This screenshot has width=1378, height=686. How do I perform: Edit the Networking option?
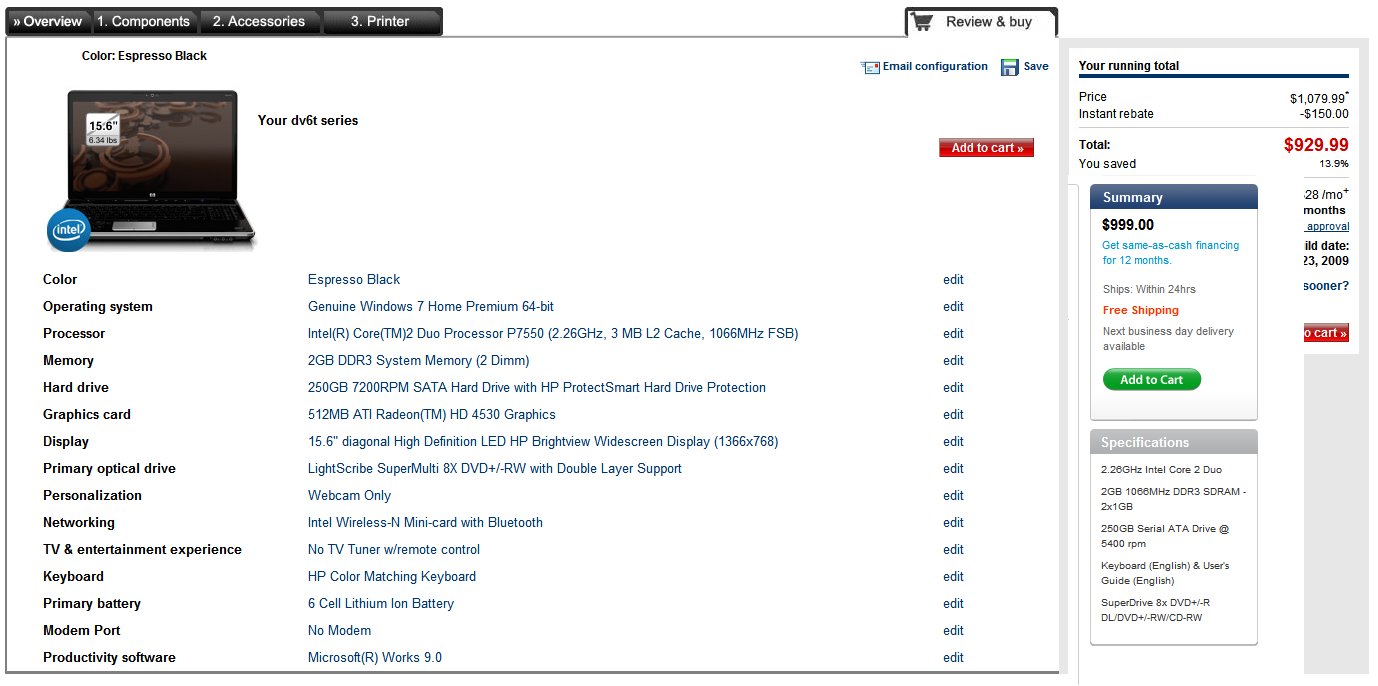(x=953, y=523)
